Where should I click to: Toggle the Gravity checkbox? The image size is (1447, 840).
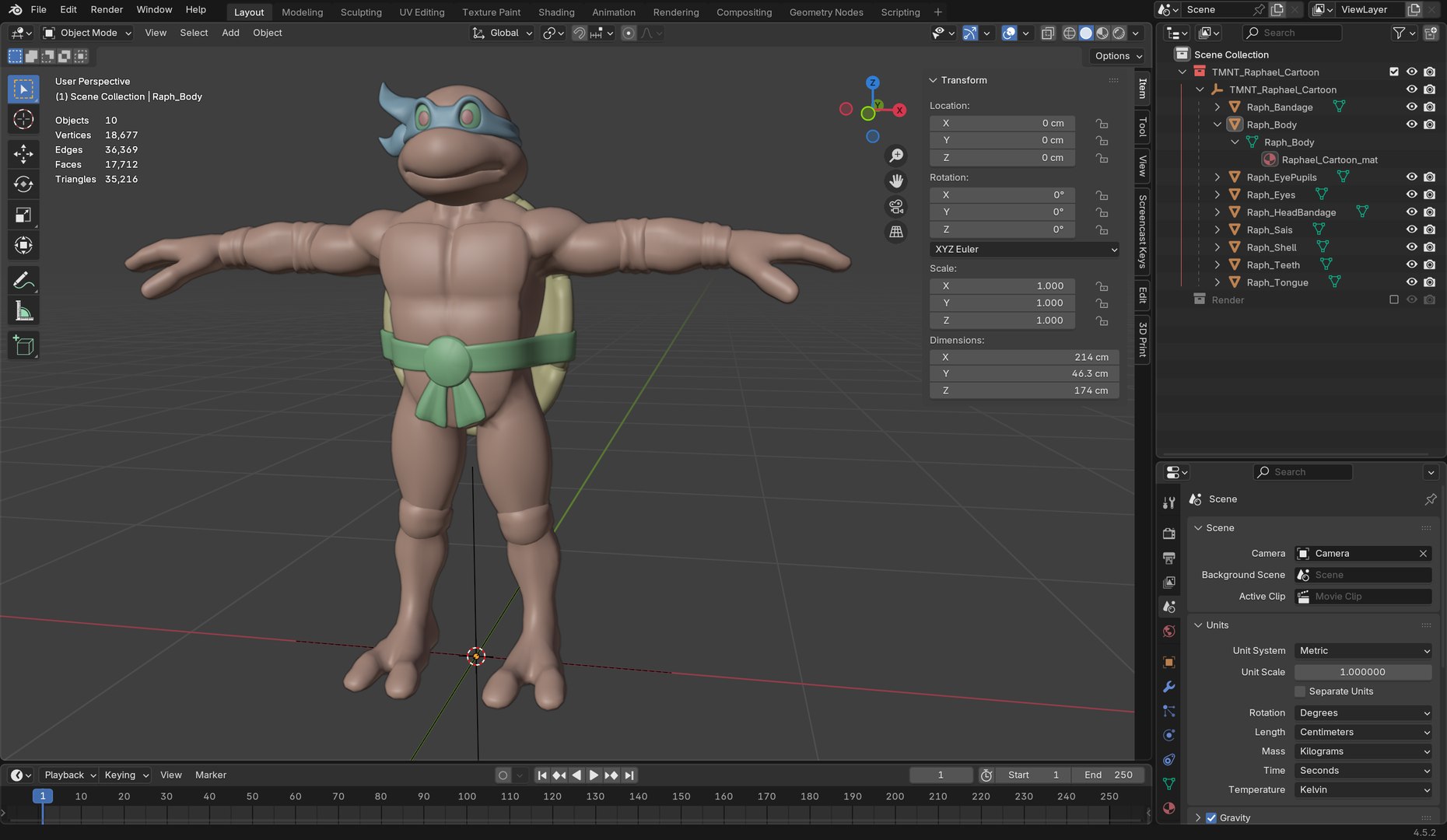[x=1211, y=817]
